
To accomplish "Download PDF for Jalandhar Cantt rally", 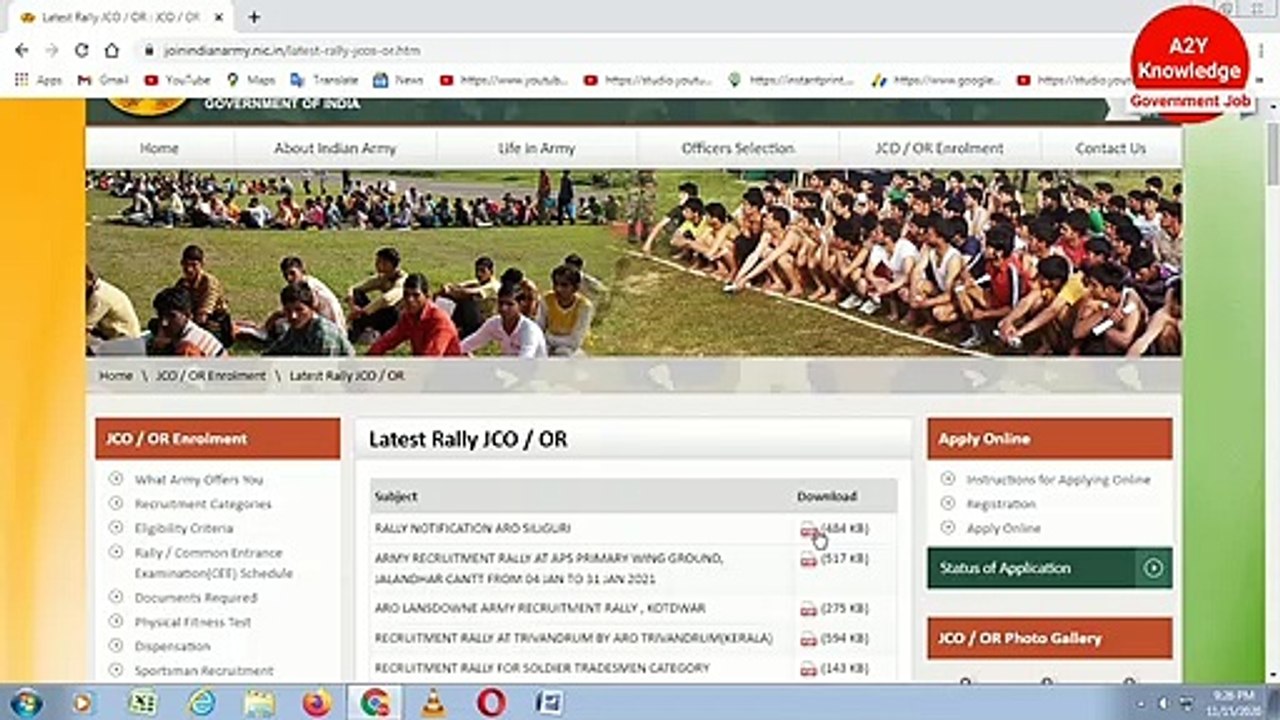I will [808, 560].
